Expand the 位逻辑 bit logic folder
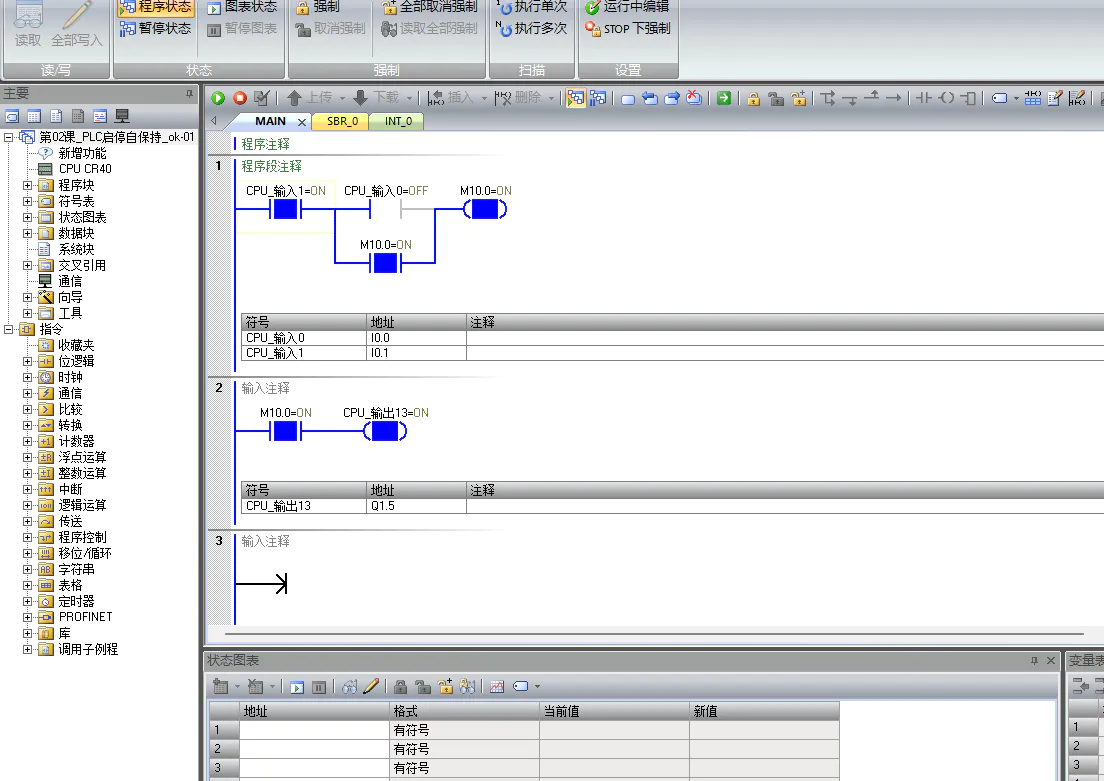Image resolution: width=1104 pixels, height=781 pixels. click(x=27, y=361)
